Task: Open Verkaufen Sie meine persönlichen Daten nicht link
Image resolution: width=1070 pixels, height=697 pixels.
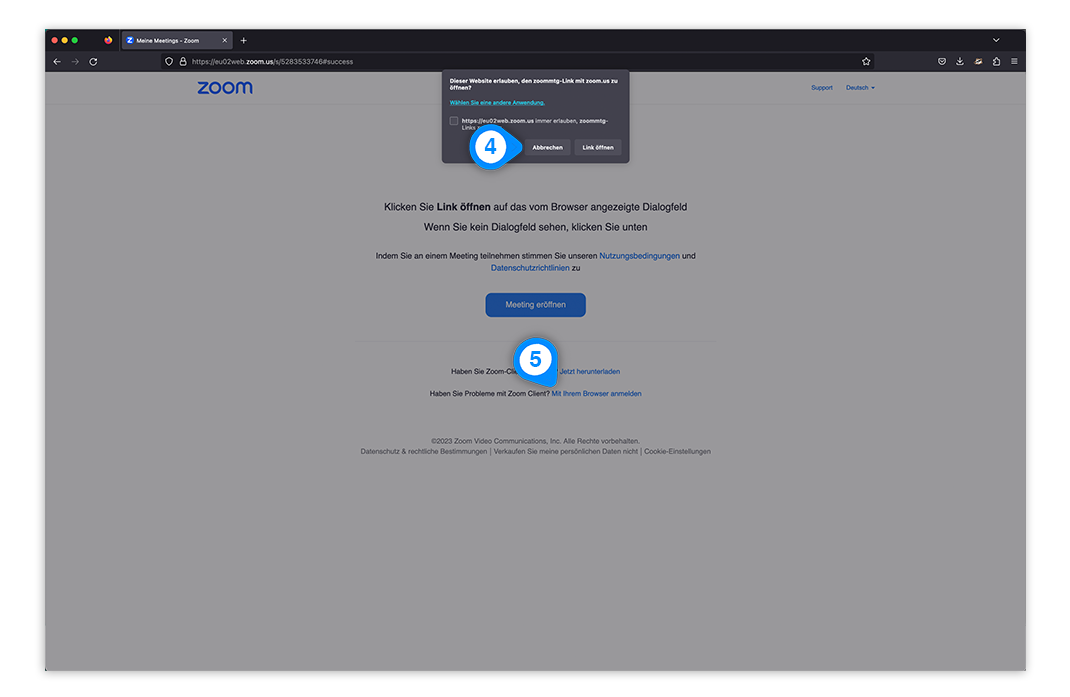Action: (x=566, y=451)
